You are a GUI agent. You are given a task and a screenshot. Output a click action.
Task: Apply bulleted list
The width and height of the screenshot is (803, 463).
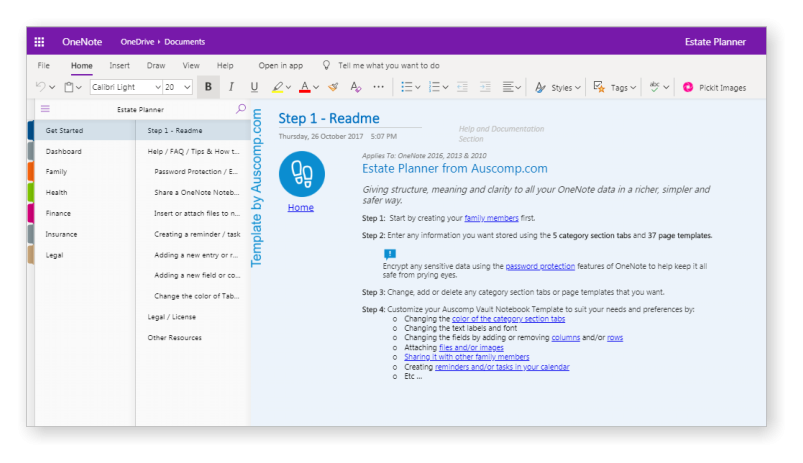tap(407, 87)
